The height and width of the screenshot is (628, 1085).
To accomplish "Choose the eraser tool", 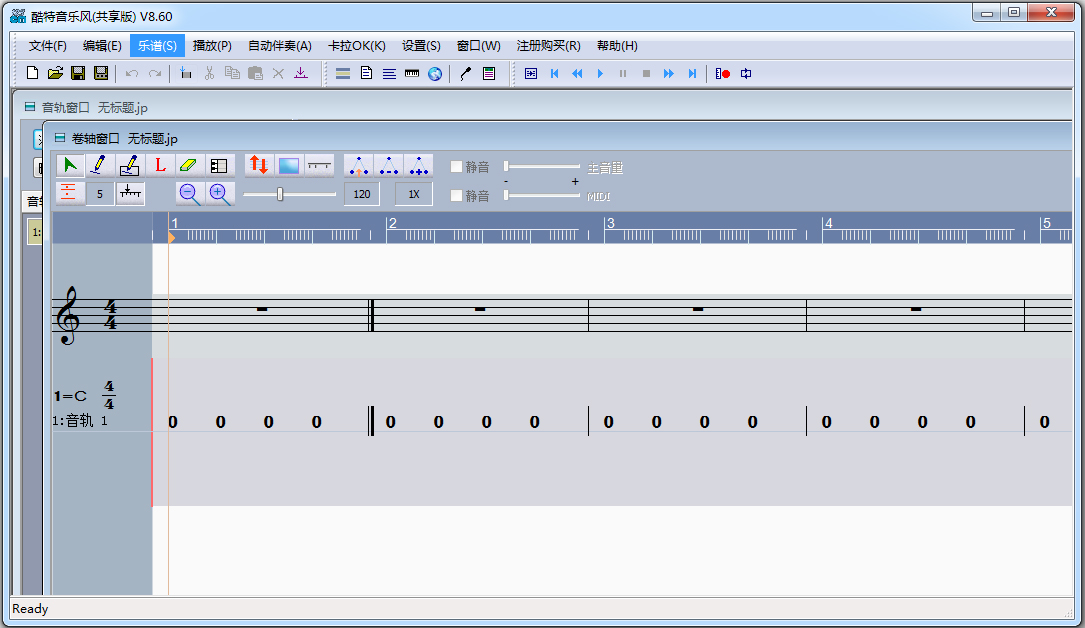I will pyautogui.click(x=189, y=166).
